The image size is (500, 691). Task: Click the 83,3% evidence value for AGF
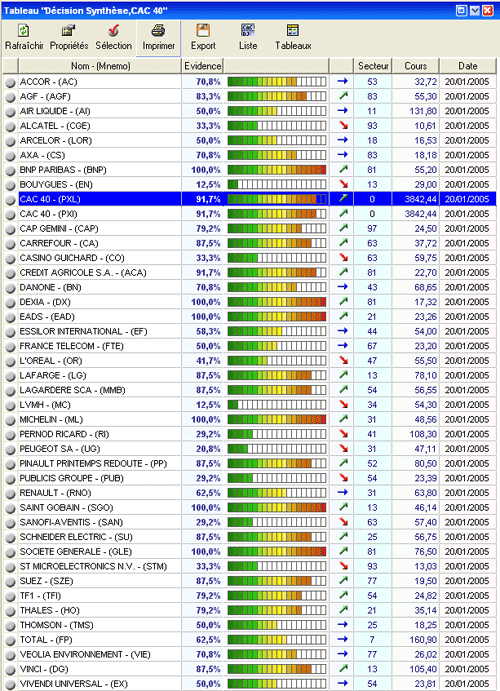click(208, 97)
